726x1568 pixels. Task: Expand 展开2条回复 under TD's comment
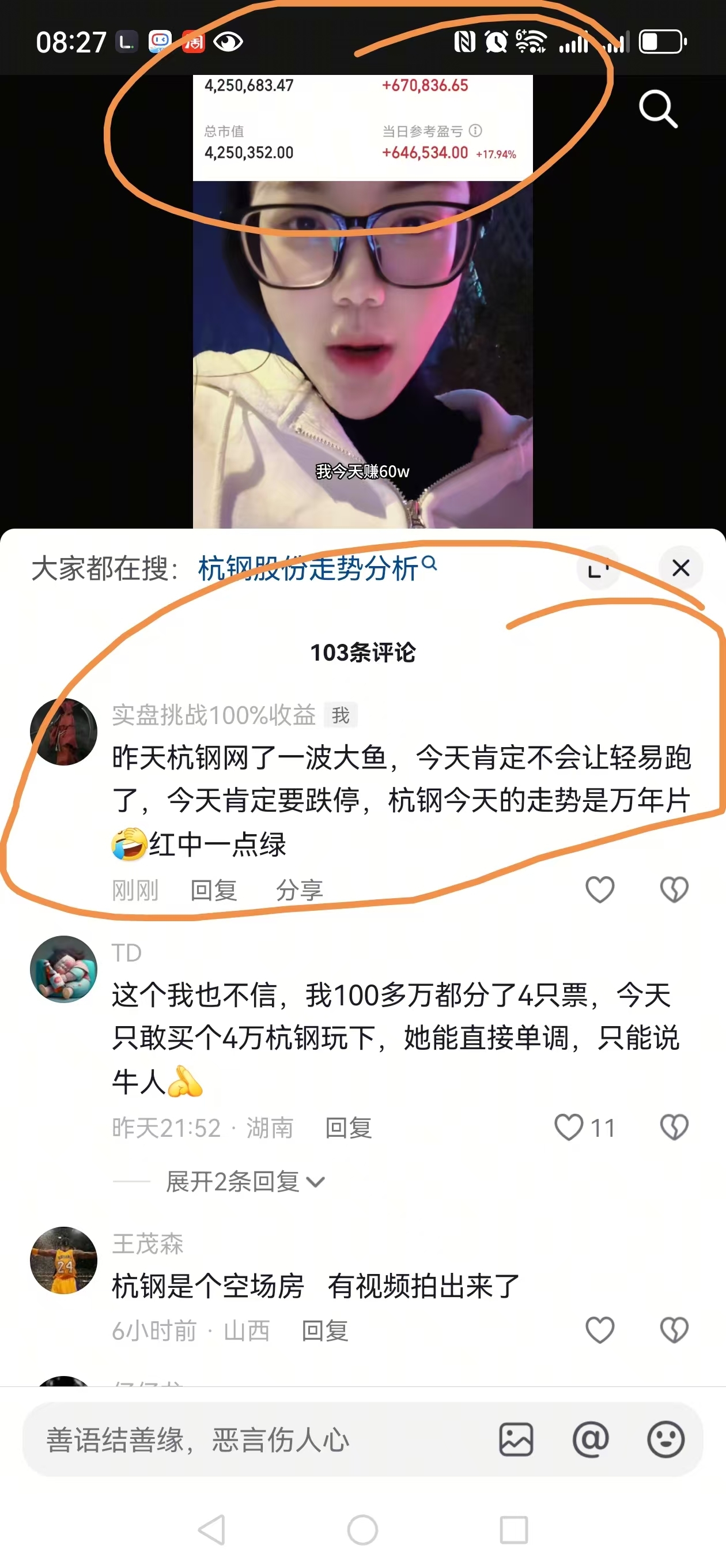click(245, 1182)
